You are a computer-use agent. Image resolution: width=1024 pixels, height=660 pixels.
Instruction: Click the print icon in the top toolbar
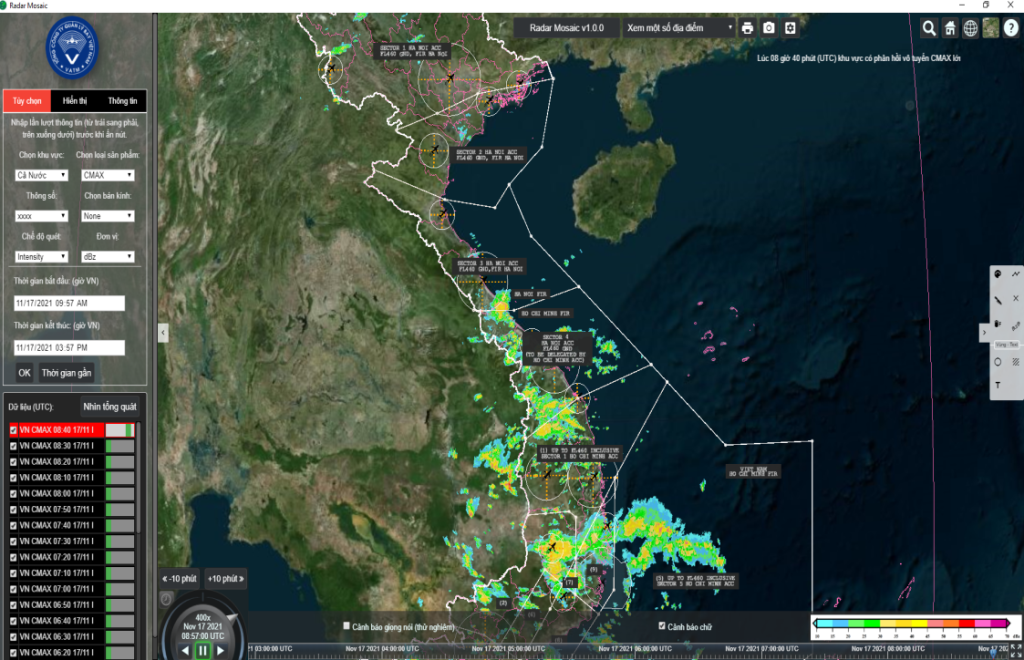748,28
